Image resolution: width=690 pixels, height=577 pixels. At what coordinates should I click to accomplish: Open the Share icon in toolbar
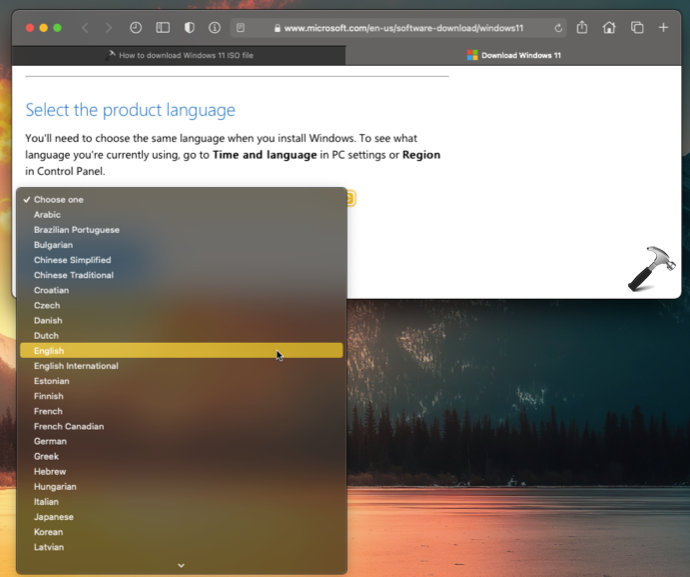click(582, 27)
